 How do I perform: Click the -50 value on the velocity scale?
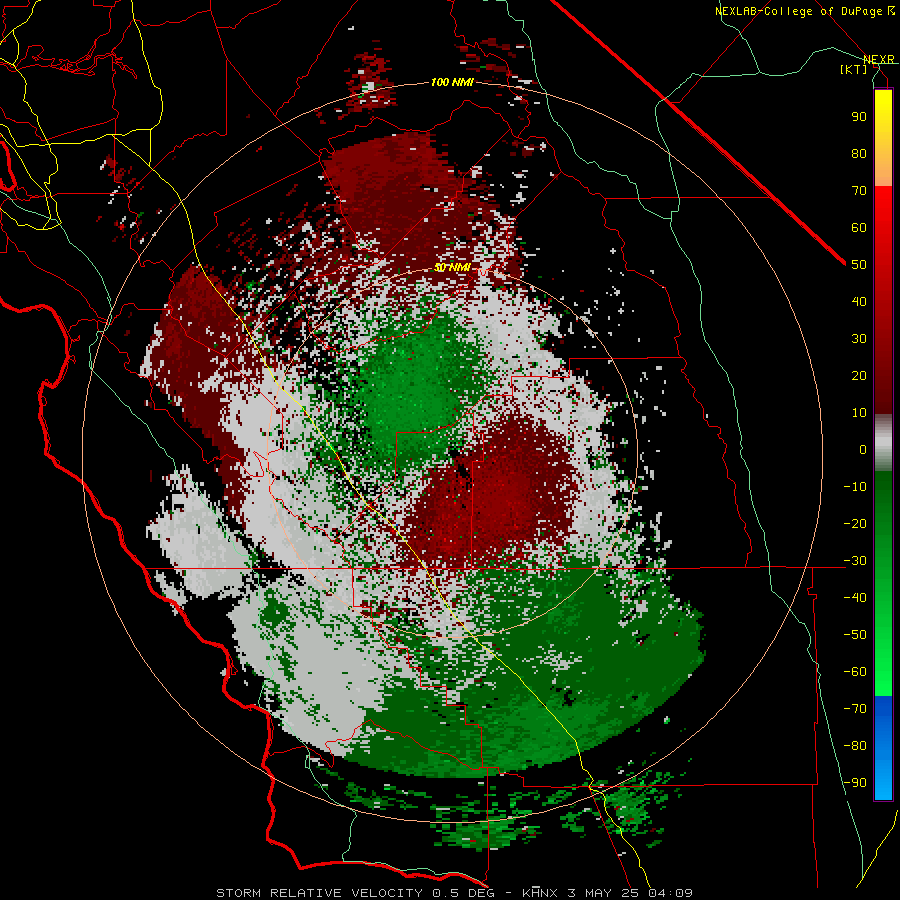pyautogui.click(x=855, y=634)
